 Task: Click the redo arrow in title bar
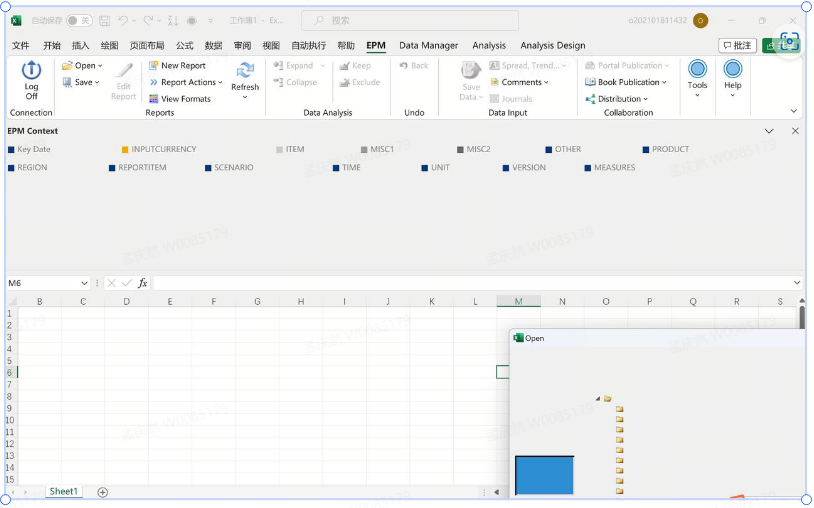tap(148, 21)
